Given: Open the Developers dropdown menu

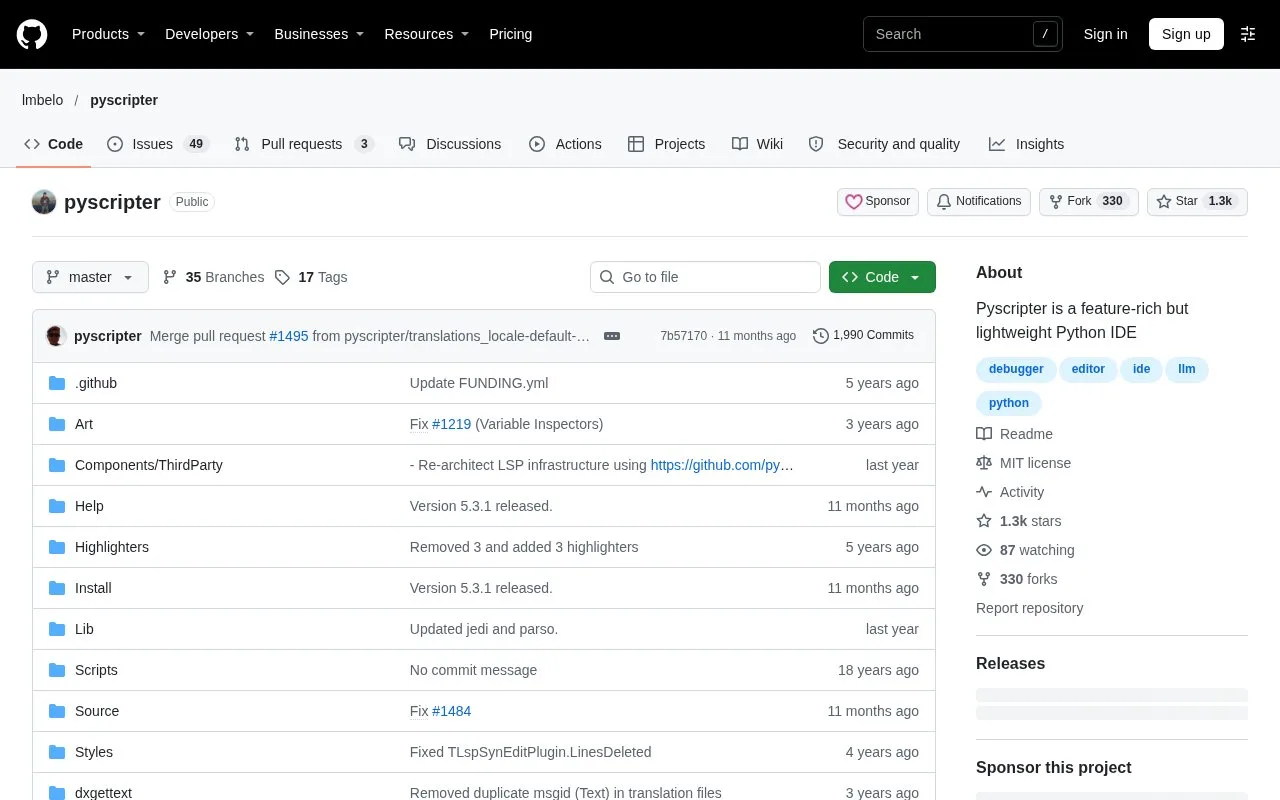Looking at the screenshot, I should tap(209, 34).
